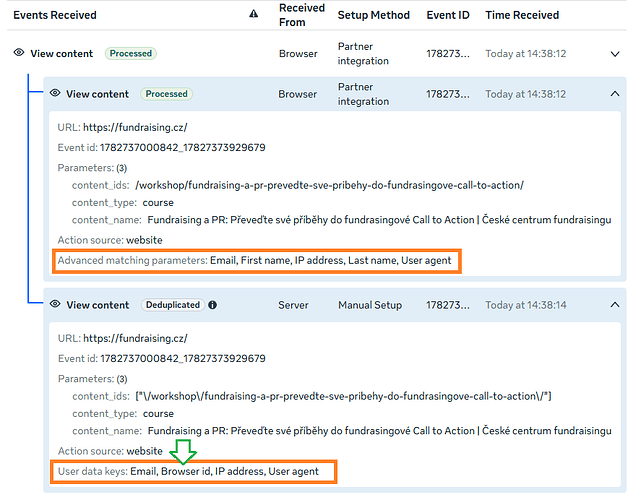Click info icon next to Deduplicated badge
This screenshot has width=627, height=500.
pos(212,305)
